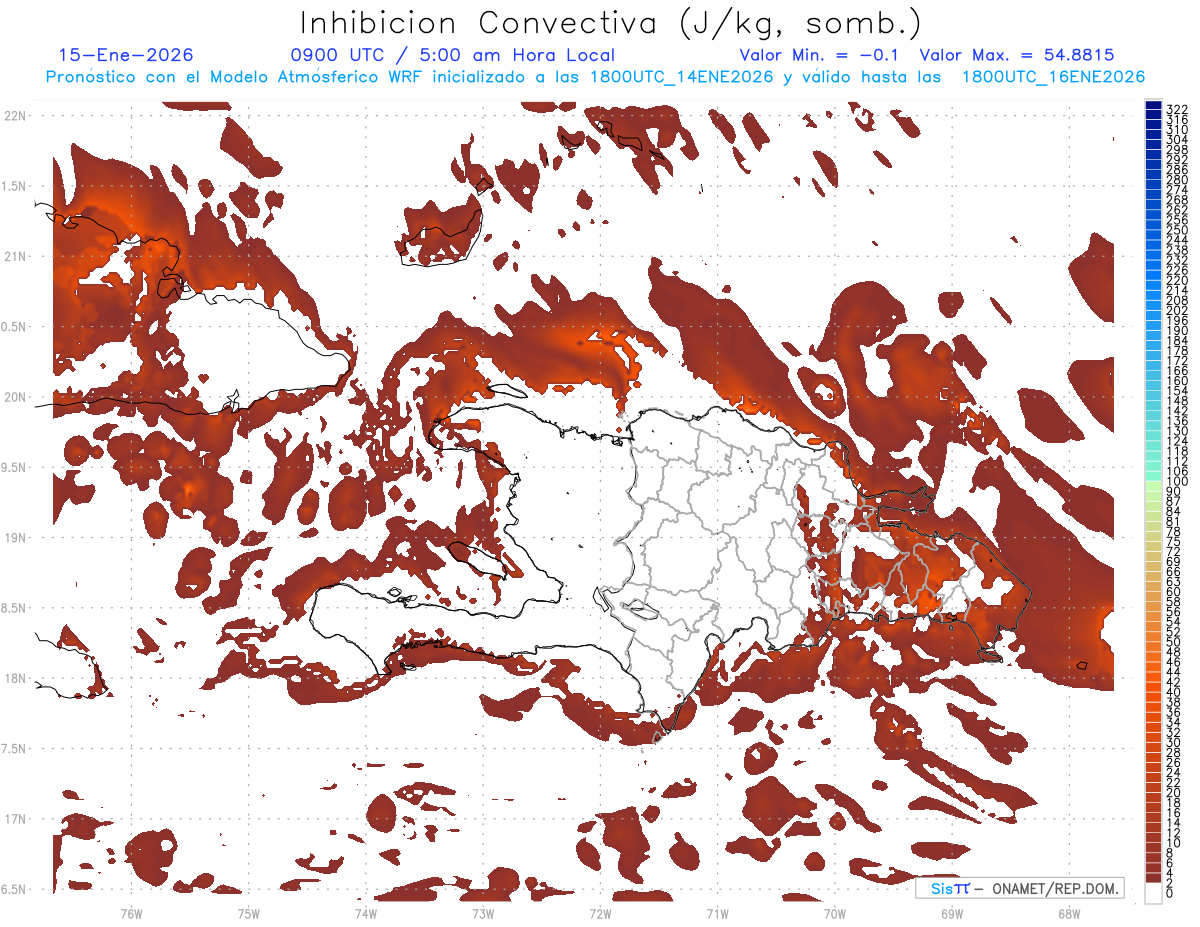Click the "68W" longitude label

pyautogui.click(x=1068, y=913)
